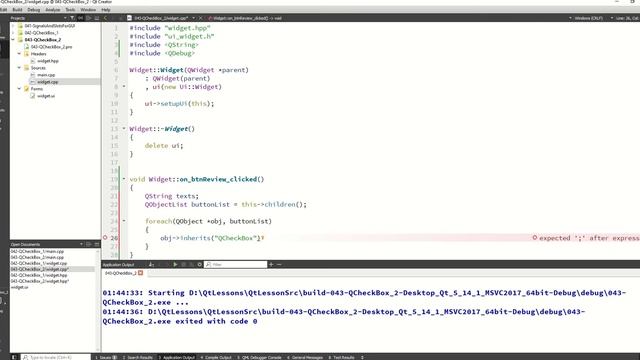Click the Type to locate input field
The height and width of the screenshot is (360, 640).
56,357
